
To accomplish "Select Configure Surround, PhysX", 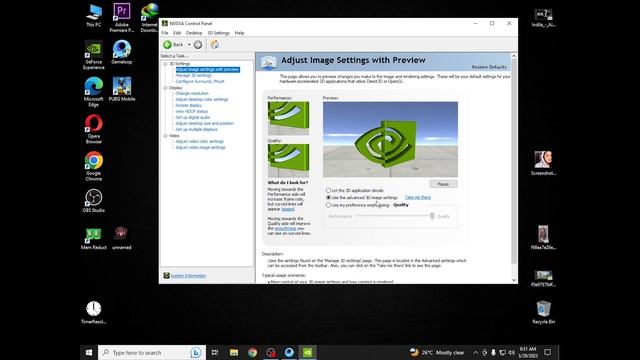I will coord(200,81).
